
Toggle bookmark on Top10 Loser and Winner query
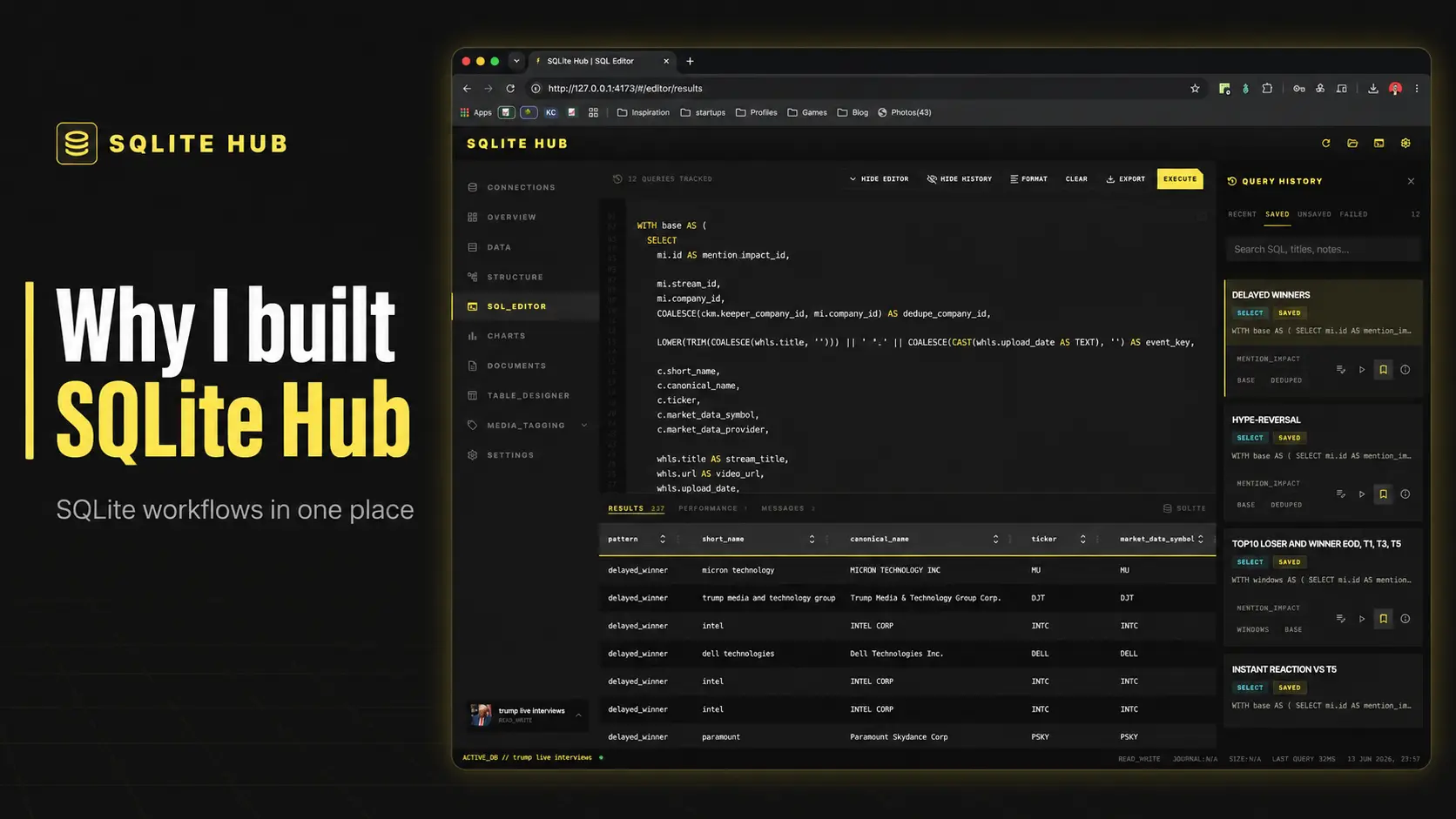click(x=1383, y=619)
